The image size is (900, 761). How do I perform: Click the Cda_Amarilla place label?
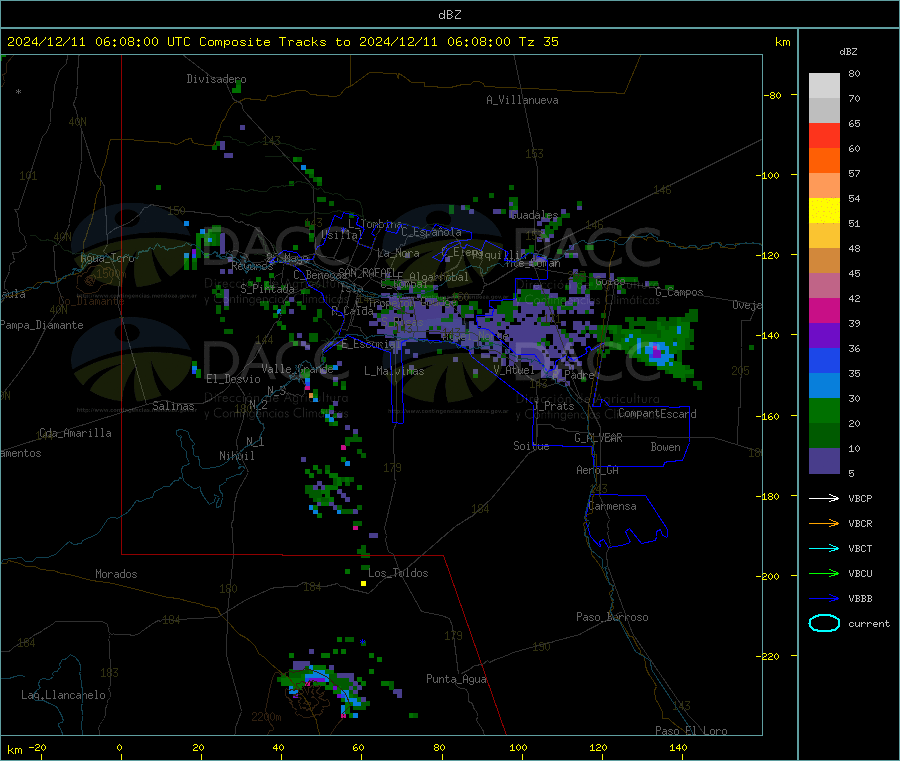tap(75, 433)
